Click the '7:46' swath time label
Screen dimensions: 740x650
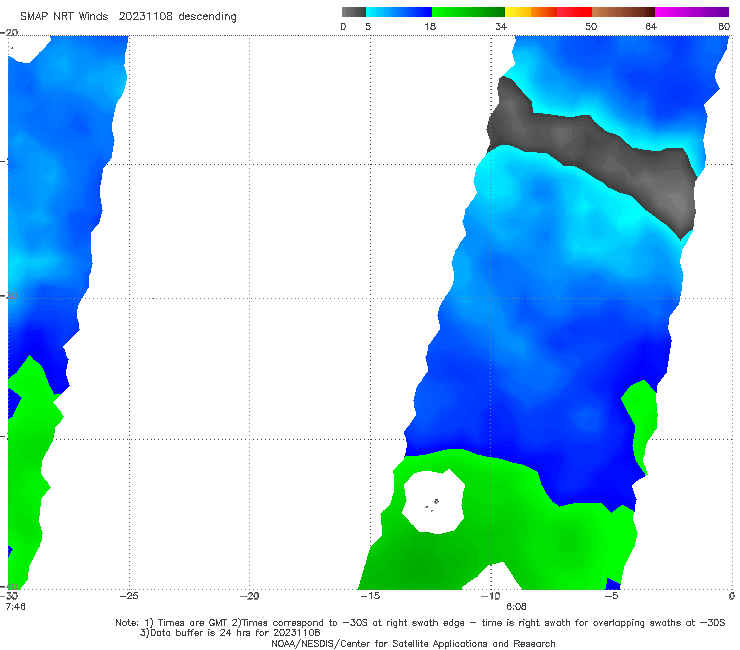tap(16, 606)
